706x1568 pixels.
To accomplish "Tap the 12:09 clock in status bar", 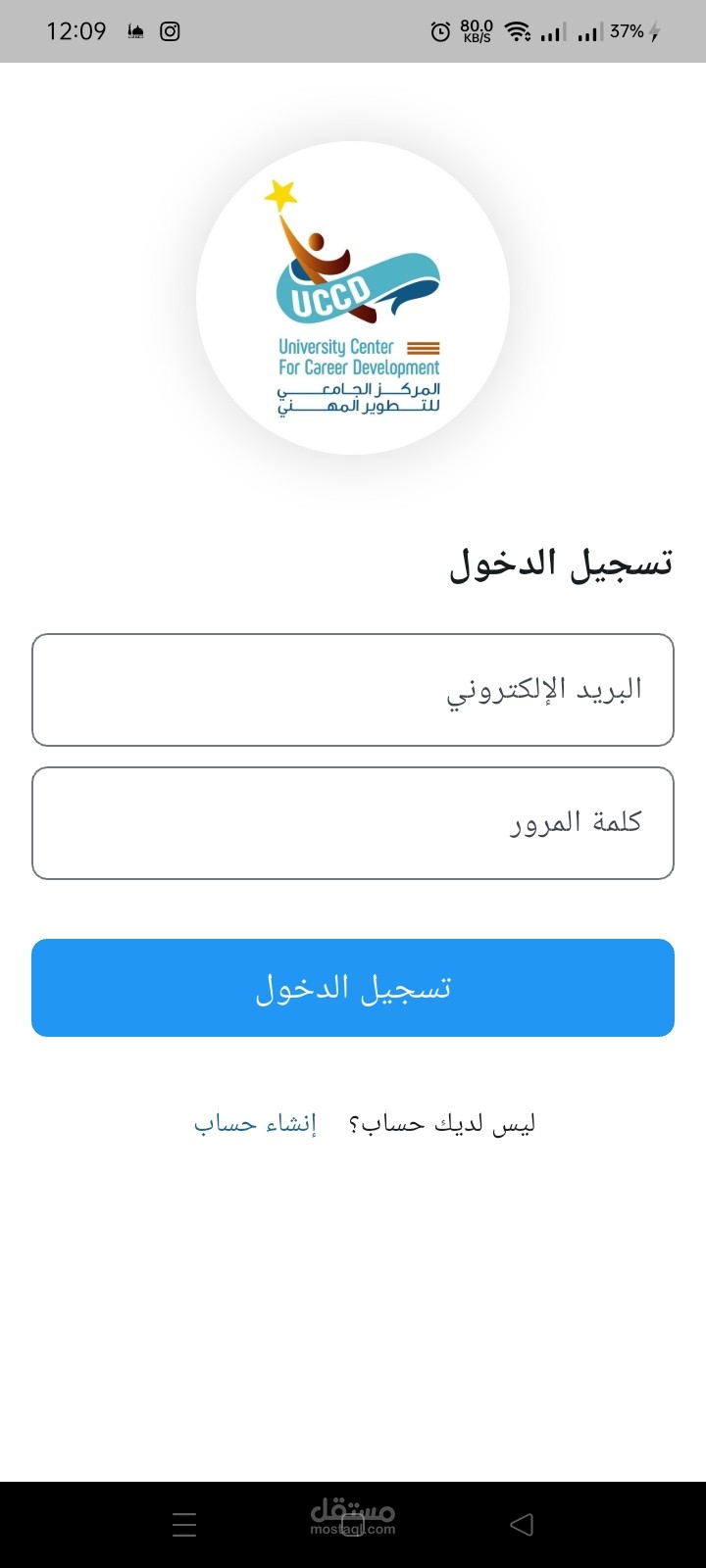I will pyautogui.click(x=76, y=31).
